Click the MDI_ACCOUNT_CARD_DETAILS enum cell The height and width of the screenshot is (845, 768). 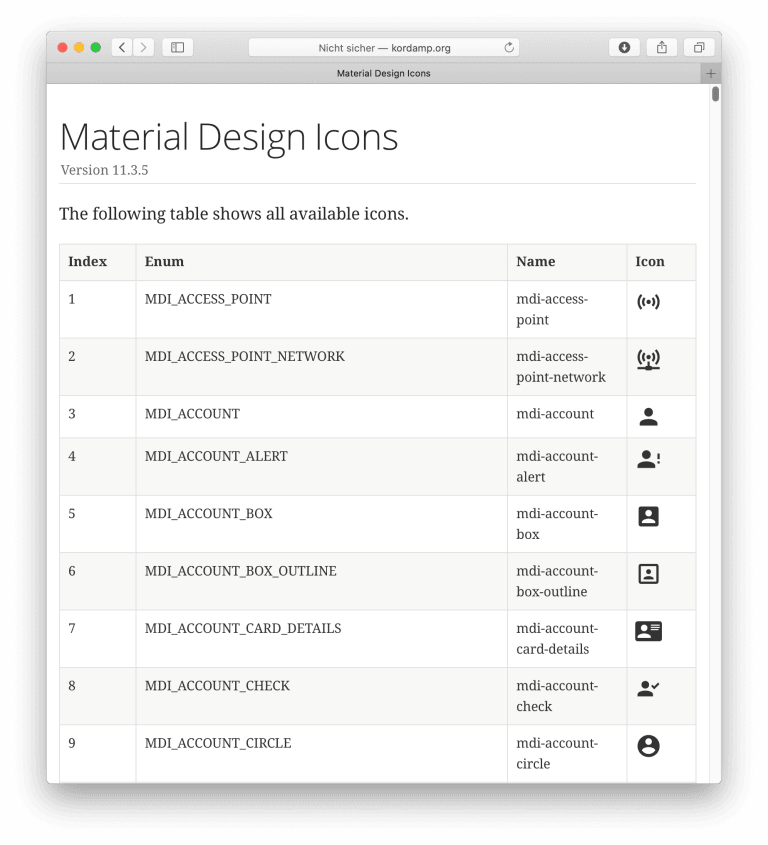tap(321, 639)
